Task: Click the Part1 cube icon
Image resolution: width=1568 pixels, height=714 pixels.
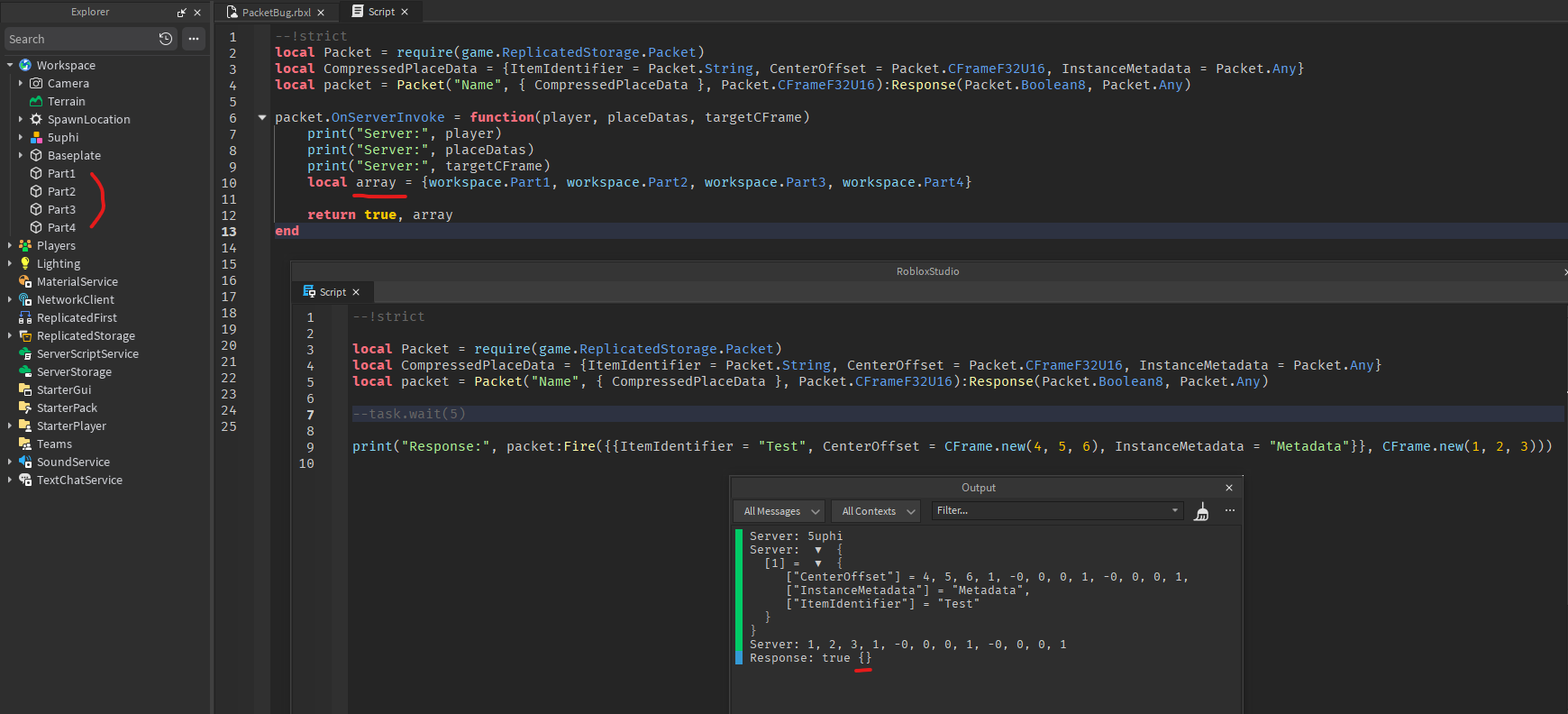Action: tap(36, 173)
